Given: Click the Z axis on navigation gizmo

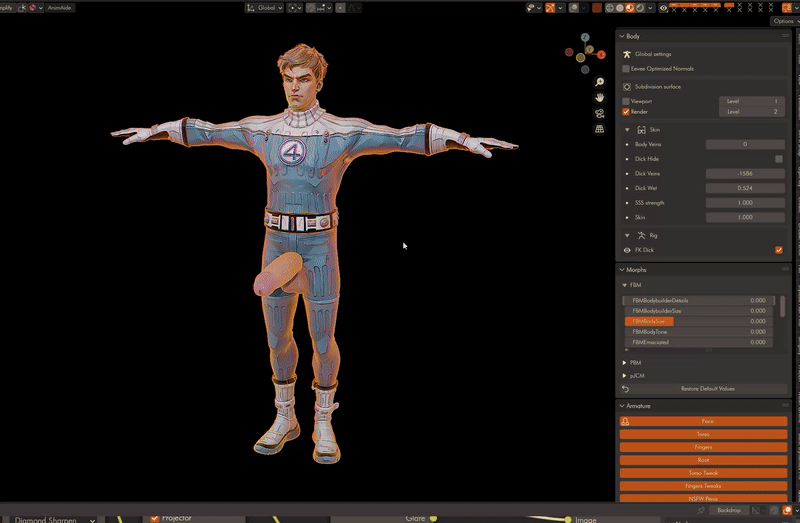Looking at the screenshot, I should 585,37.
